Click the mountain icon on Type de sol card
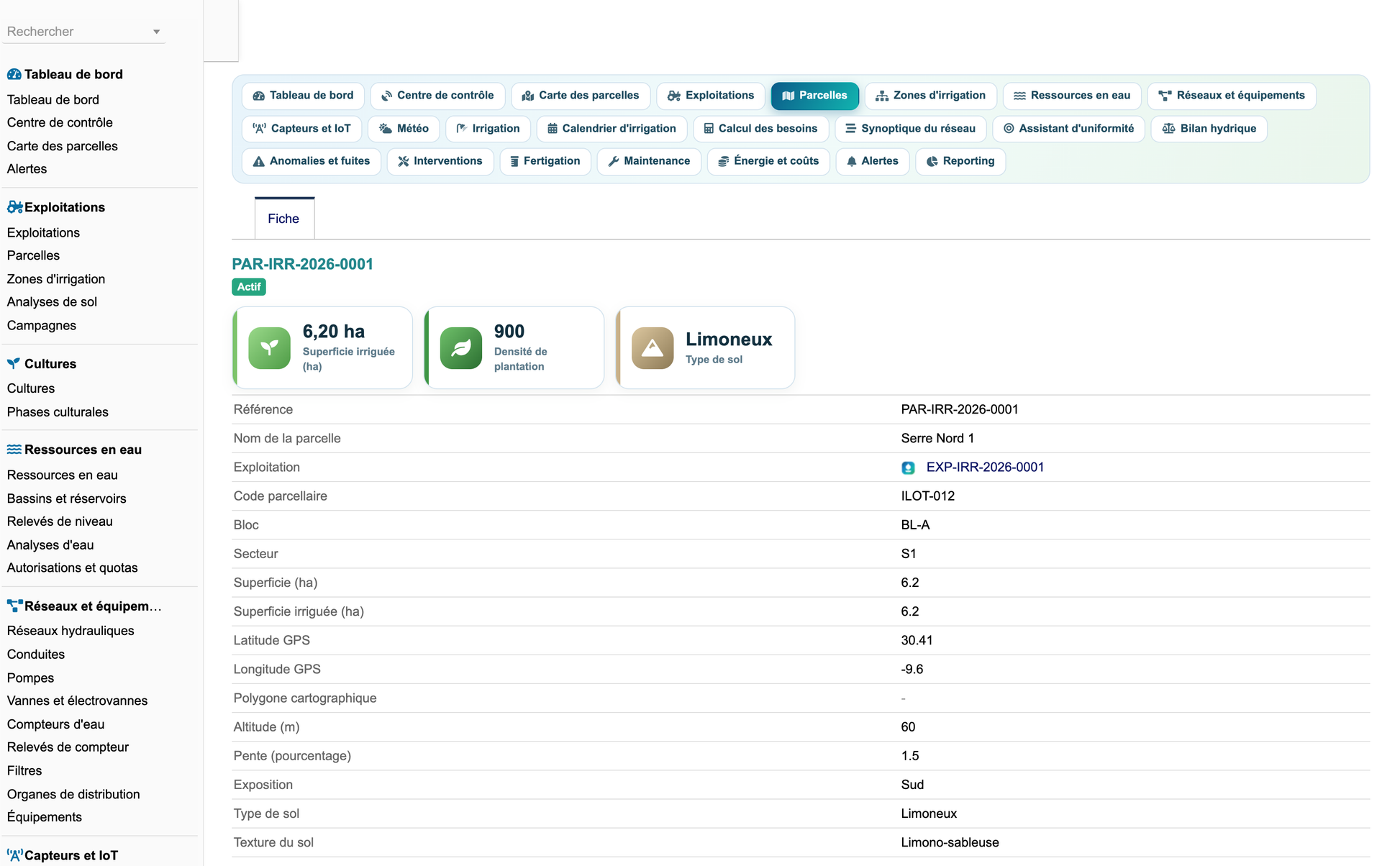Image resolution: width=1400 pixels, height=866 pixels. tap(653, 348)
